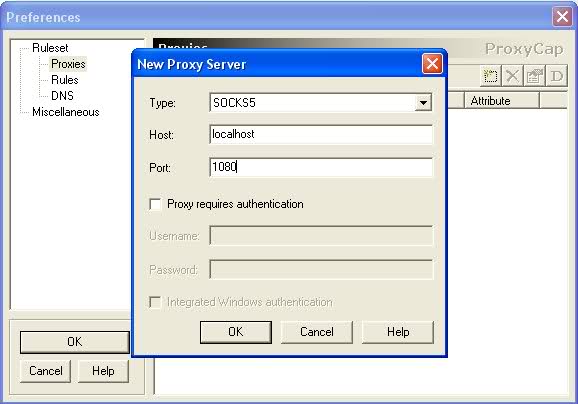Screen dimensions: 578x404
Task: Close the New Proxy Server dialog
Action: pyautogui.click(x=432, y=64)
